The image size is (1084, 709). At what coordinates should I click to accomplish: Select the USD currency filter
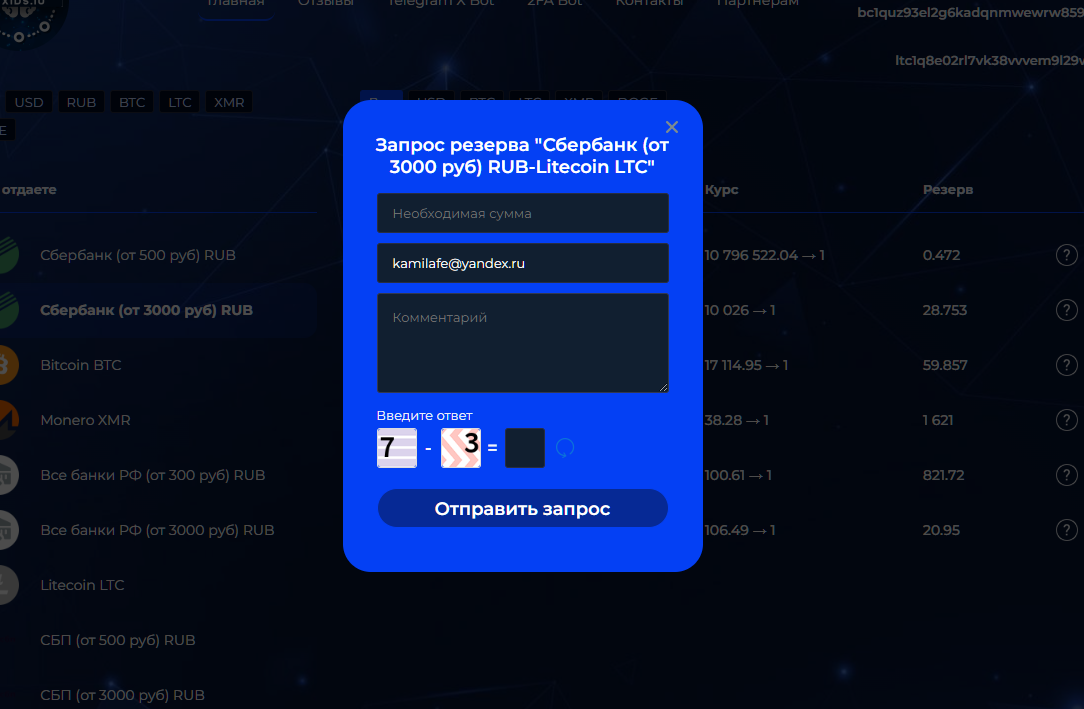tap(29, 102)
